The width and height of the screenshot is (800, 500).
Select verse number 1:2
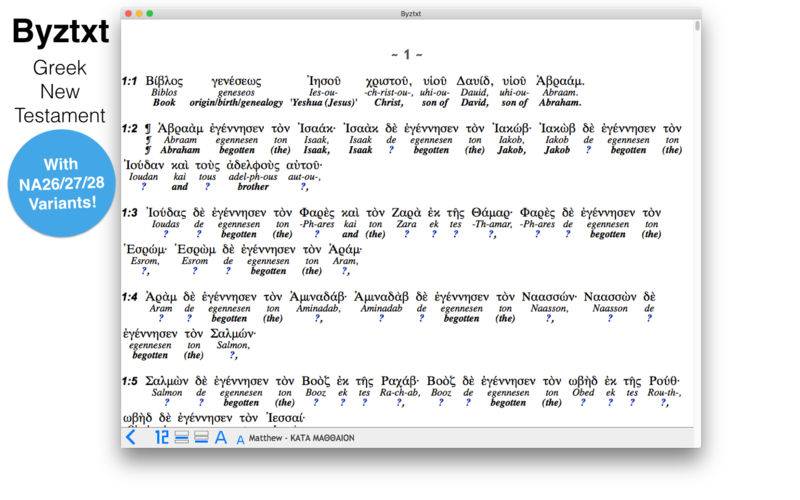[130, 129]
